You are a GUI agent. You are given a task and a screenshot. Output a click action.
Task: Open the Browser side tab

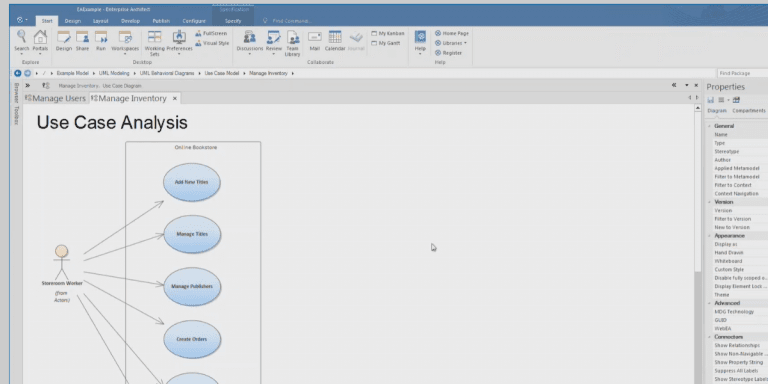[16, 93]
